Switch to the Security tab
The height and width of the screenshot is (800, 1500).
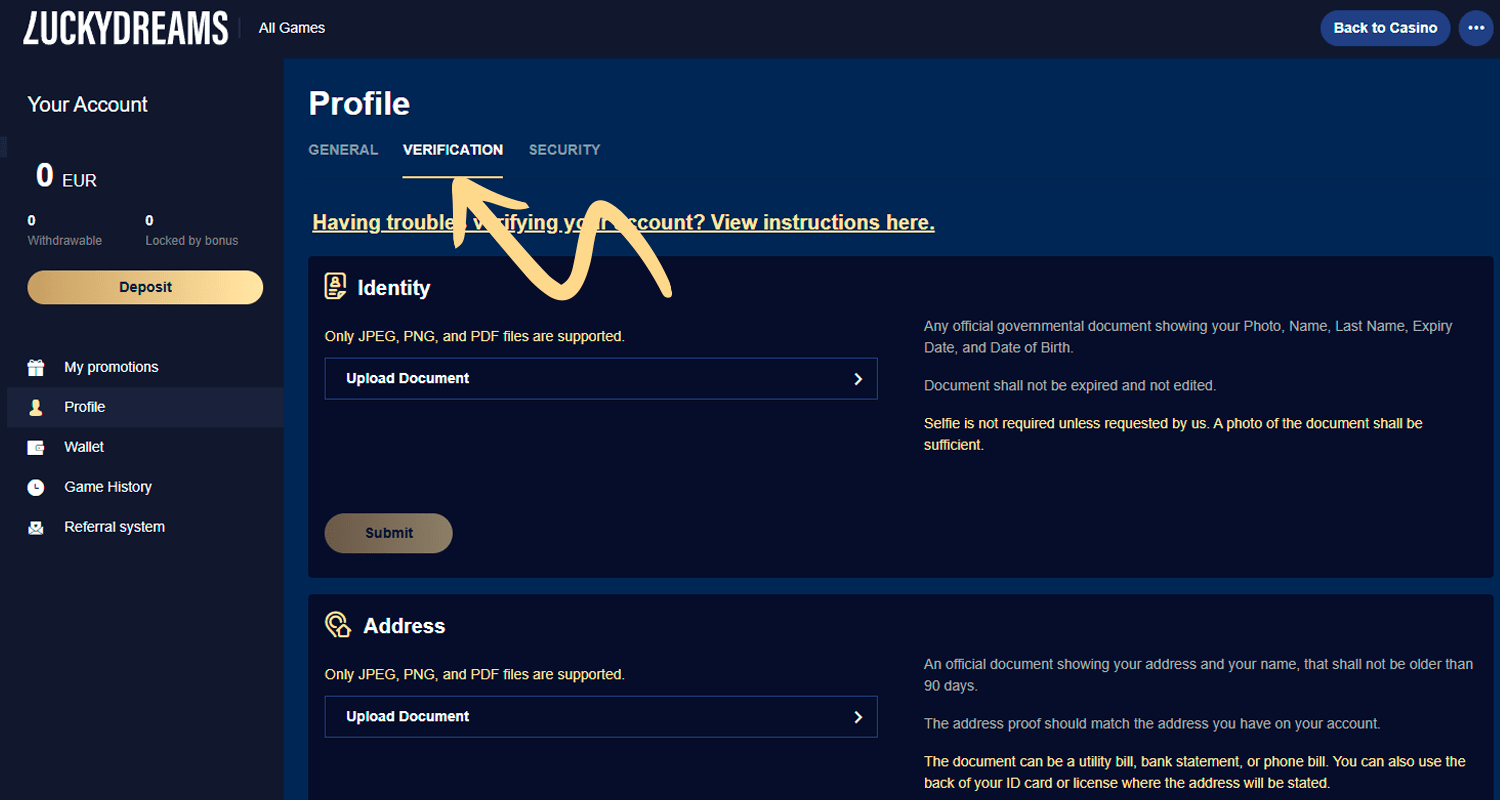point(564,150)
